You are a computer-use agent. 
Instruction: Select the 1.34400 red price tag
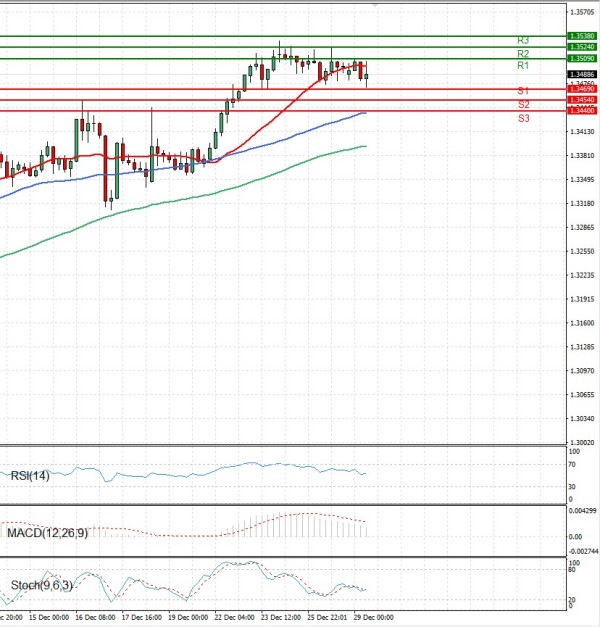coord(582,110)
